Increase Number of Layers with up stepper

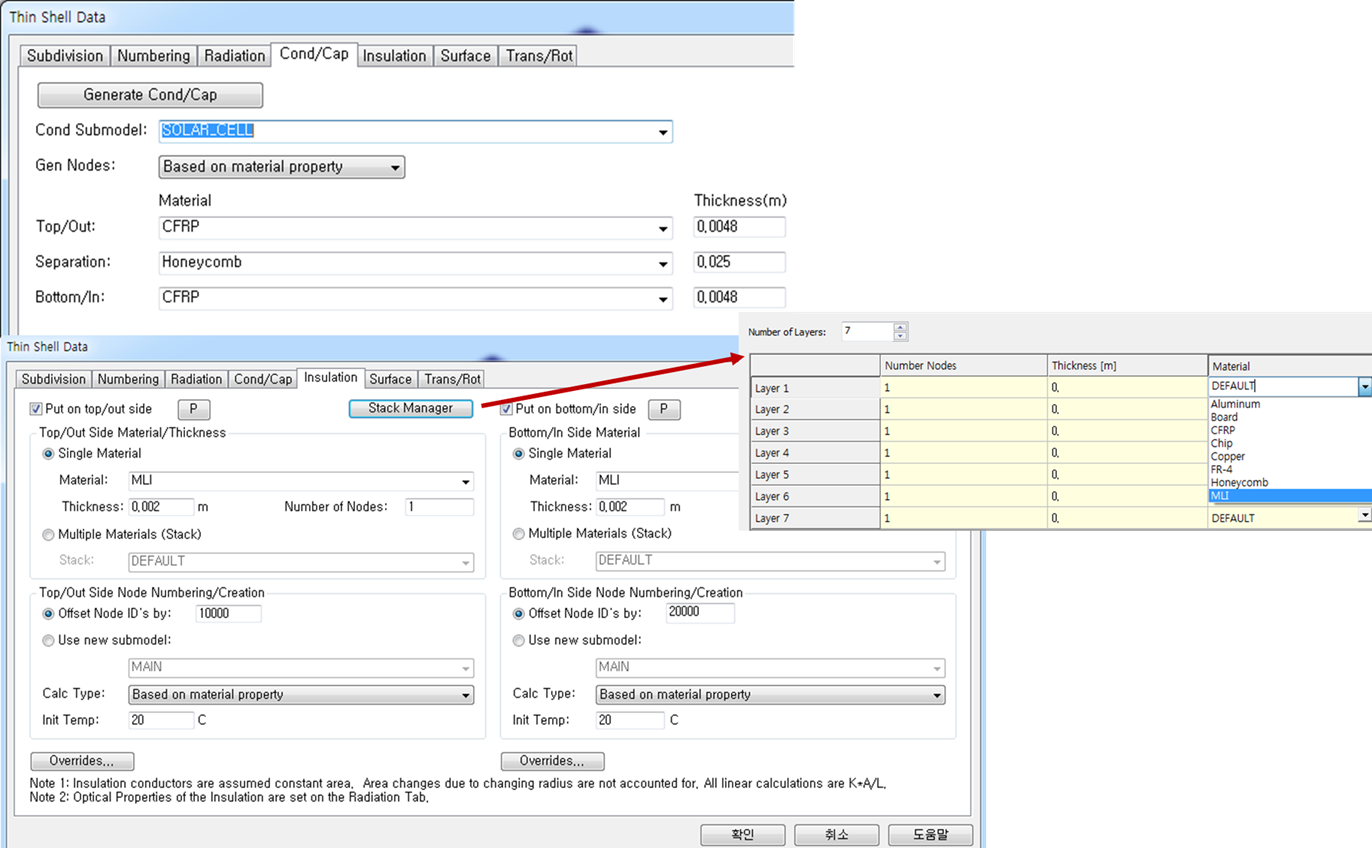pyautogui.click(x=901, y=327)
